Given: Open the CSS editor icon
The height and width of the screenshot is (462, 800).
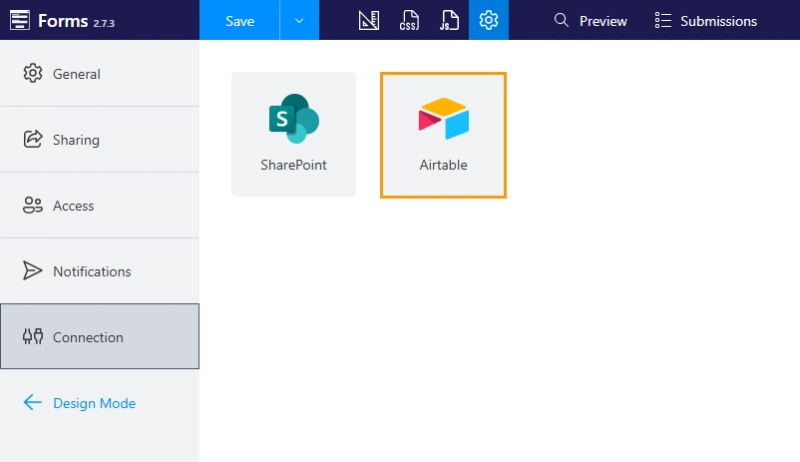Looking at the screenshot, I should pyautogui.click(x=409, y=20).
